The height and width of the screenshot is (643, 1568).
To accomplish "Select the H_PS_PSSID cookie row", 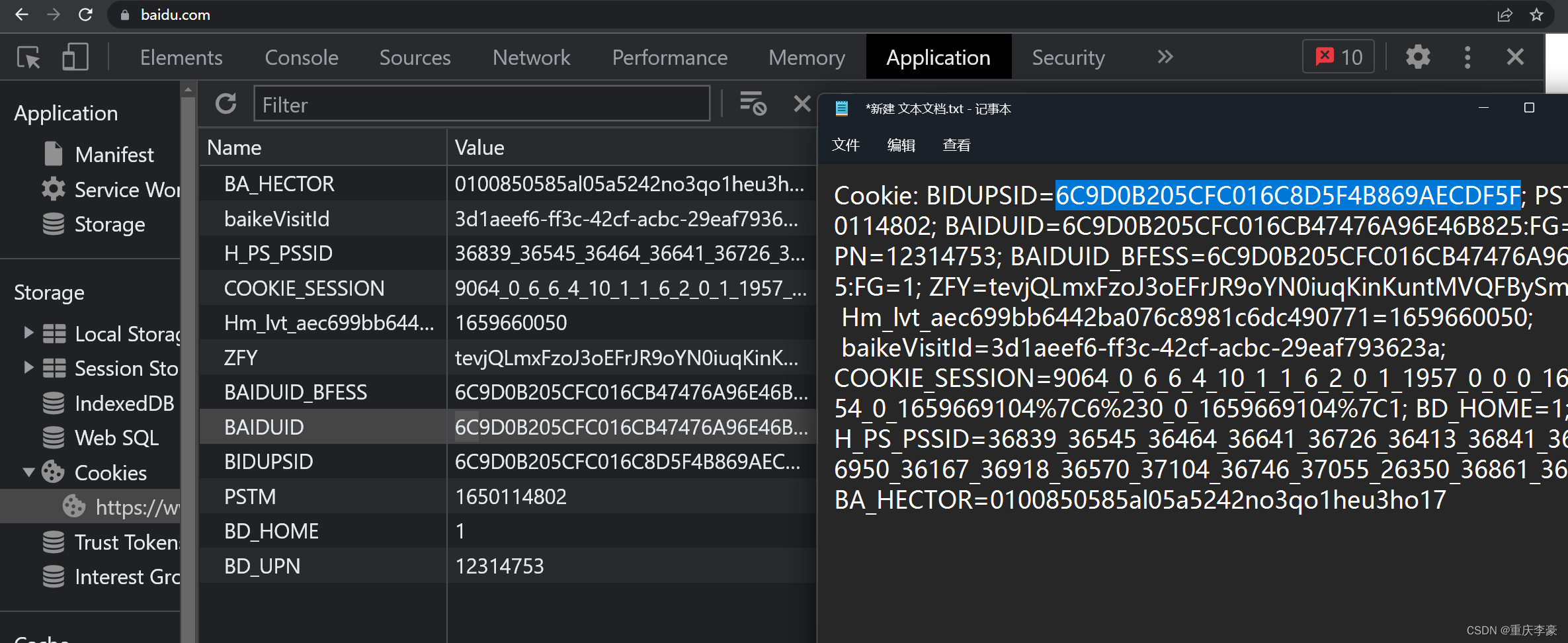I will pyautogui.click(x=508, y=253).
